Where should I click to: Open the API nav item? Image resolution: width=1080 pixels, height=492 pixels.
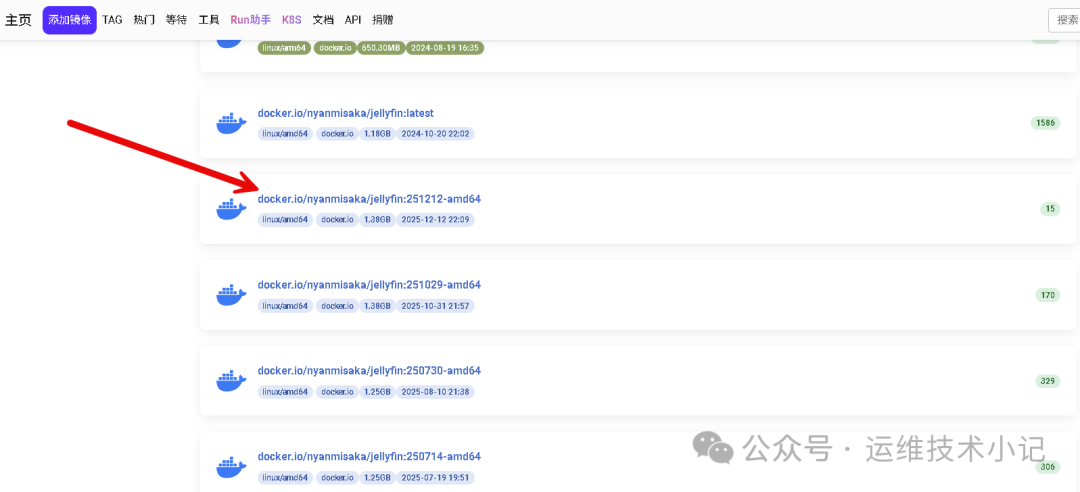tap(353, 20)
